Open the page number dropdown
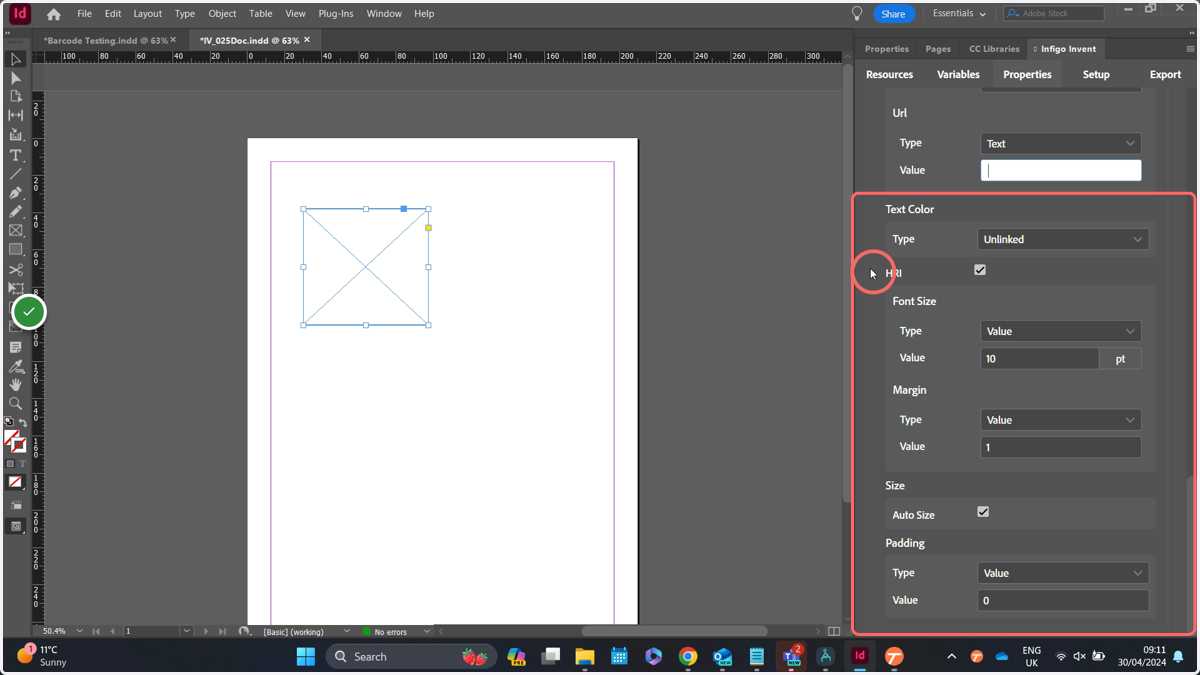The width and height of the screenshot is (1200, 675). 186,631
